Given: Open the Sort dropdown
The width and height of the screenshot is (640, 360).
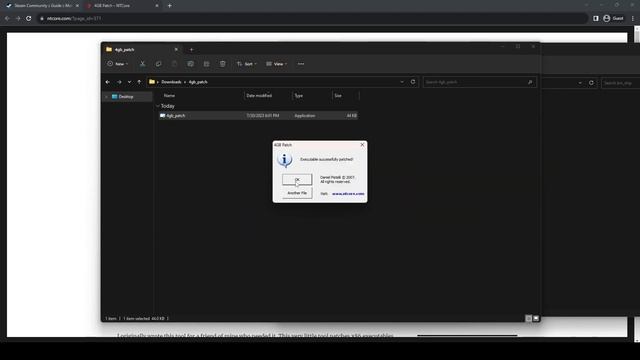Looking at the screenshot, I should [247, 64].
